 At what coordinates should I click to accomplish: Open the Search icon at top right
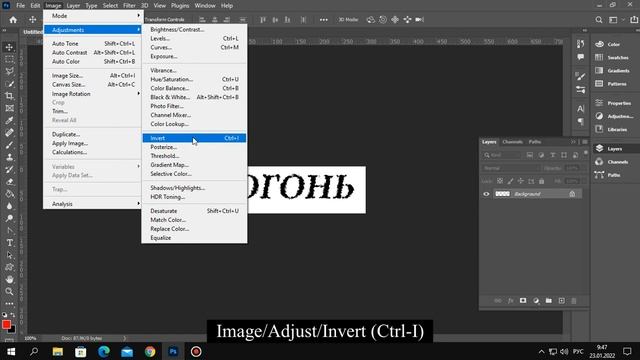tap(599, 20)
